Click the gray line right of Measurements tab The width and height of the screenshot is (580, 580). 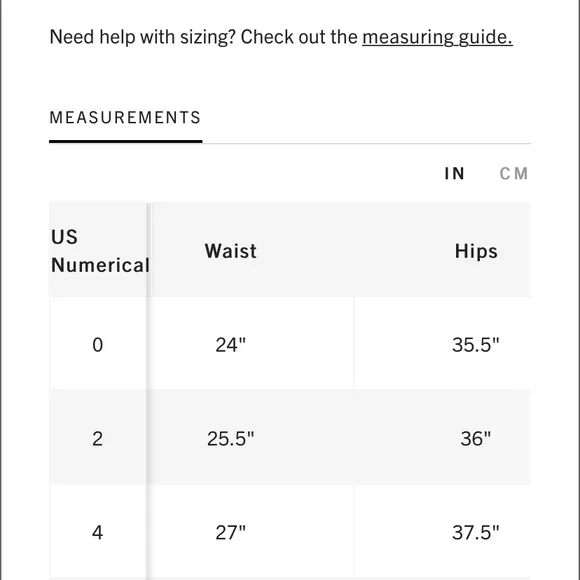point(367,143)
